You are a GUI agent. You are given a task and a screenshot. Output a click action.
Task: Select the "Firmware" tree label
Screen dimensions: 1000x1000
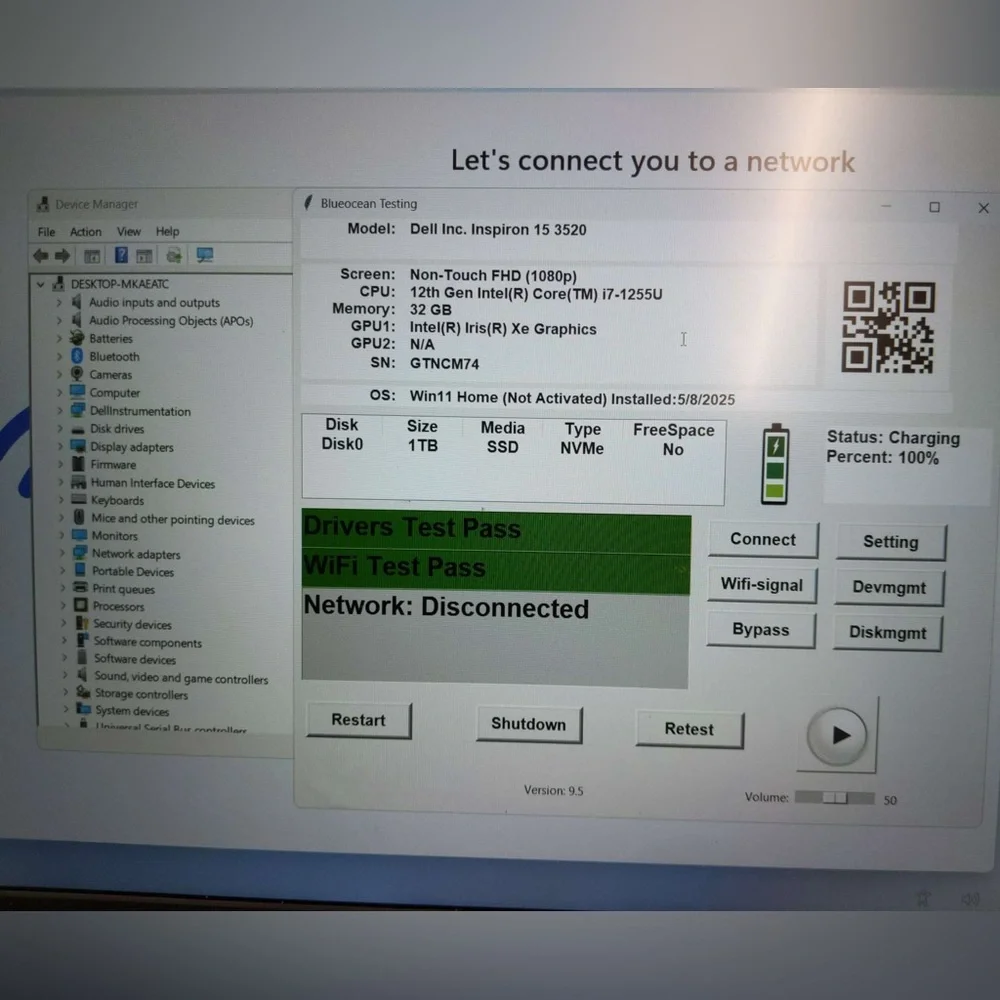click(x=113, y=464)
